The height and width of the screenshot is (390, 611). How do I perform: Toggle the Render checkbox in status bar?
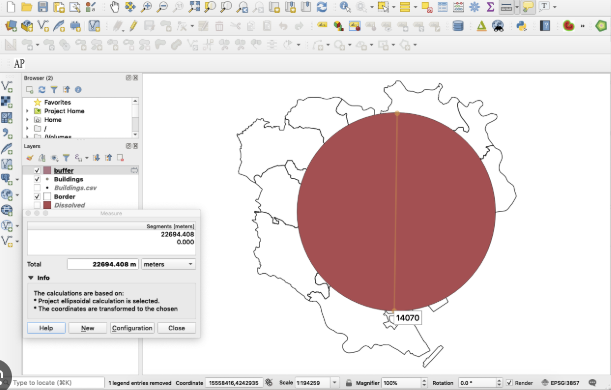[509, 383]
